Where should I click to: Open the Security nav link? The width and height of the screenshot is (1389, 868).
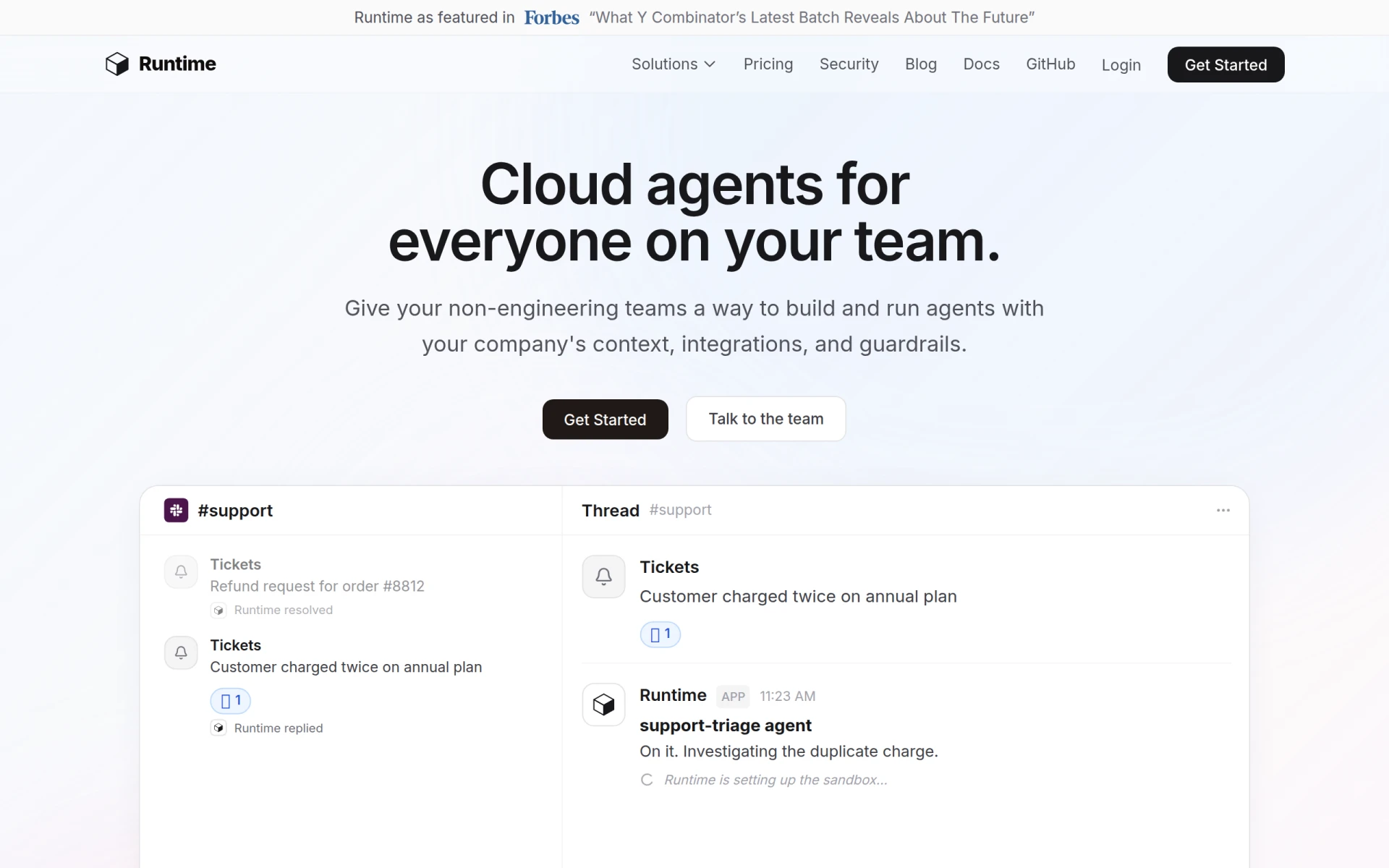pyautogui.click(x=849, y=64)
